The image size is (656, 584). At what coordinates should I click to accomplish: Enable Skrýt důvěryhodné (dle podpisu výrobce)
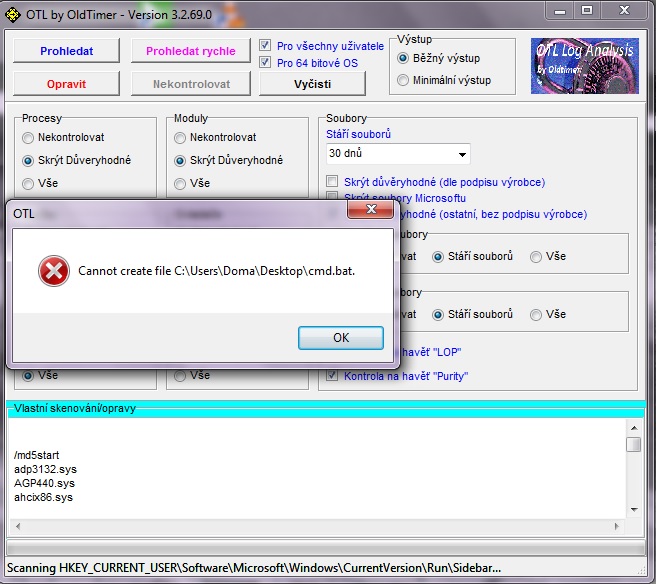(x=333, y=182)
